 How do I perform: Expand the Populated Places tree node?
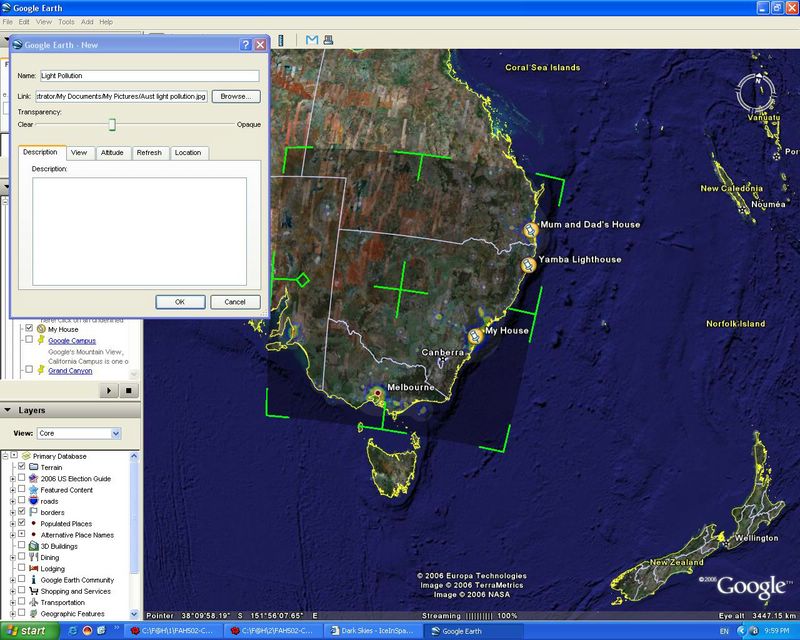coord(13,523)
